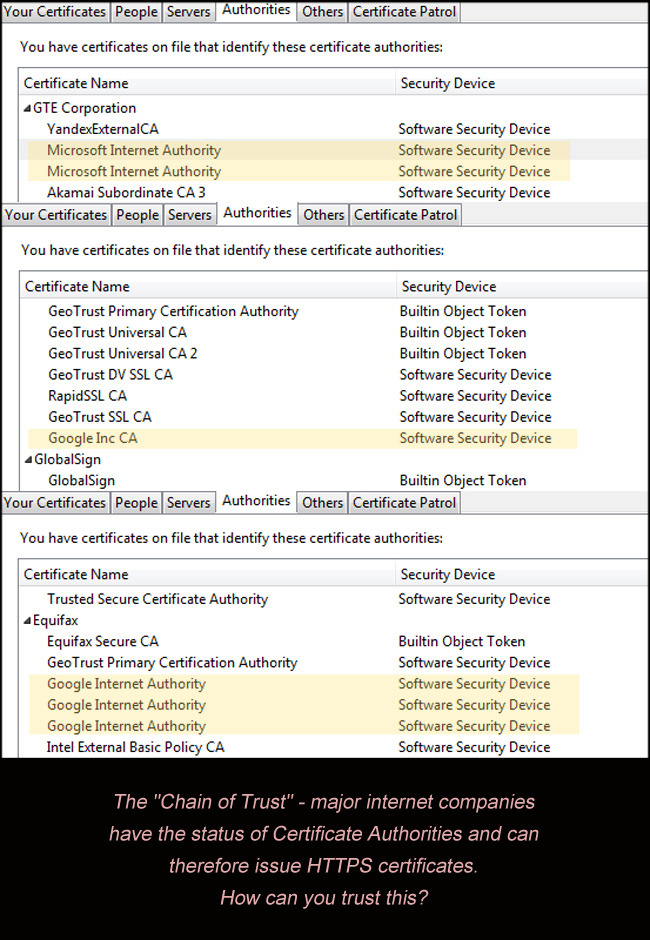Click Software Security Device next to RapidSSL CA
Image resolution: width=650 pixels, height=940 pixels.
(476, 396)
